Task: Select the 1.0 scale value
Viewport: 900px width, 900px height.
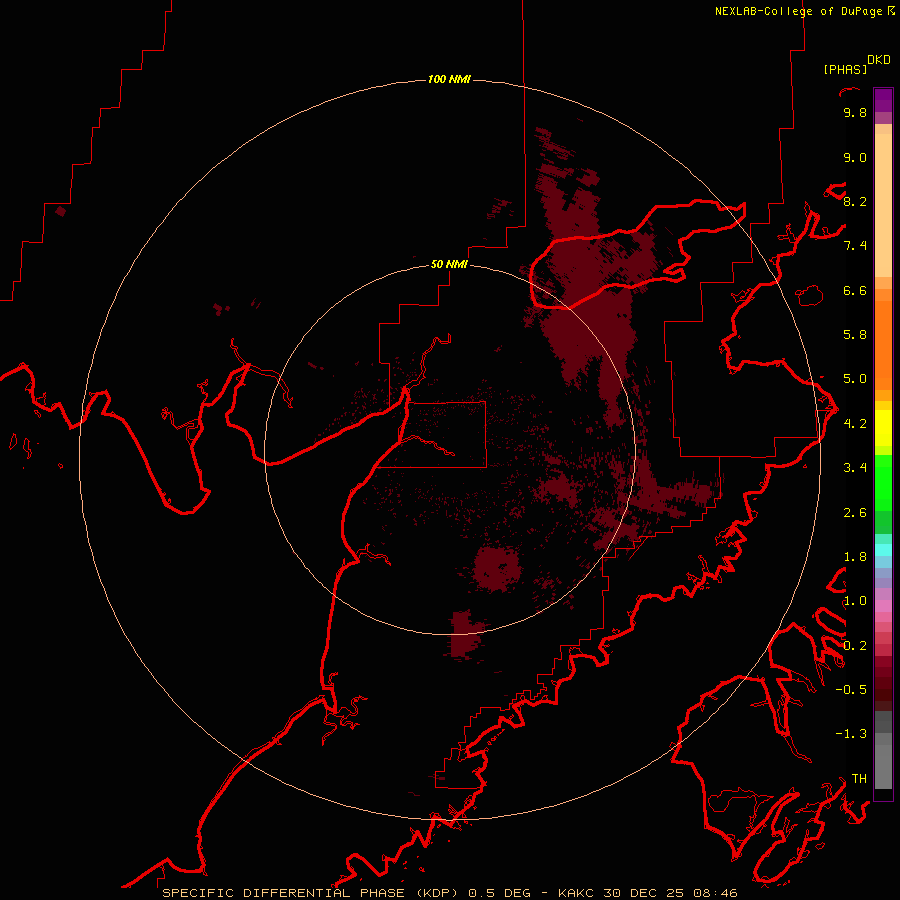Action: pos(855,601)
